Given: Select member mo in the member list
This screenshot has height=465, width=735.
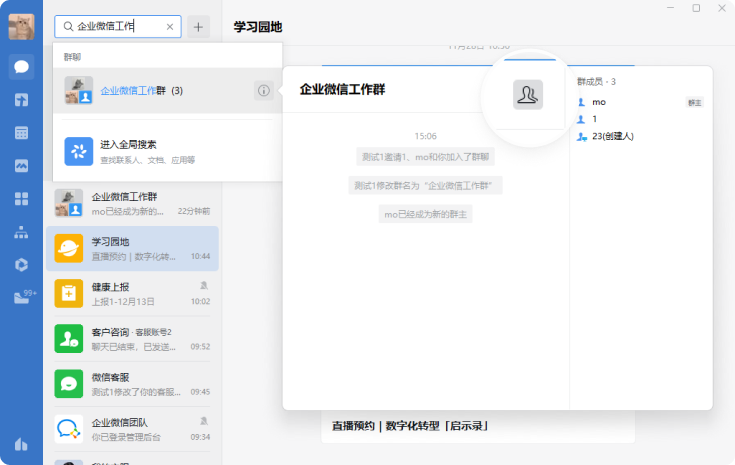Looking at the screenshot, I should point(640,102).
